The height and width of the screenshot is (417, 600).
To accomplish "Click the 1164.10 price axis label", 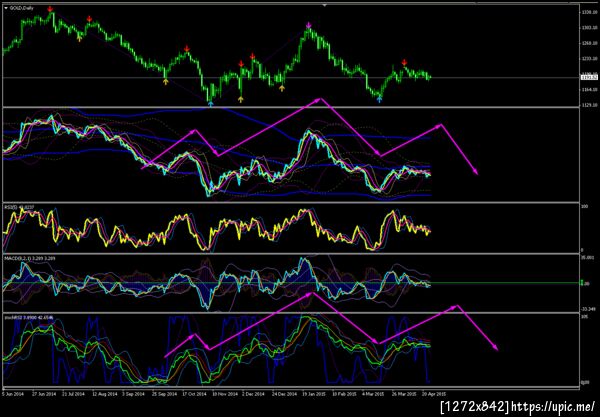I will [x=589, y=90].
